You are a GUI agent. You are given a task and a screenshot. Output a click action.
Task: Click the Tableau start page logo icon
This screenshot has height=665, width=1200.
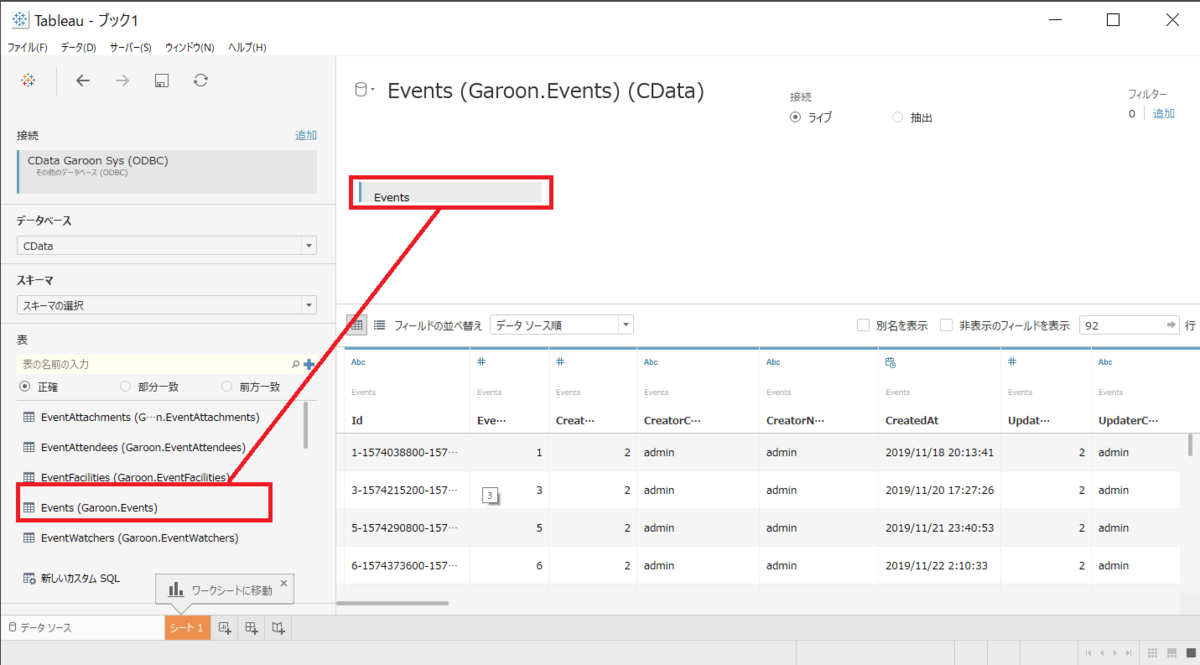coord(28,81)
